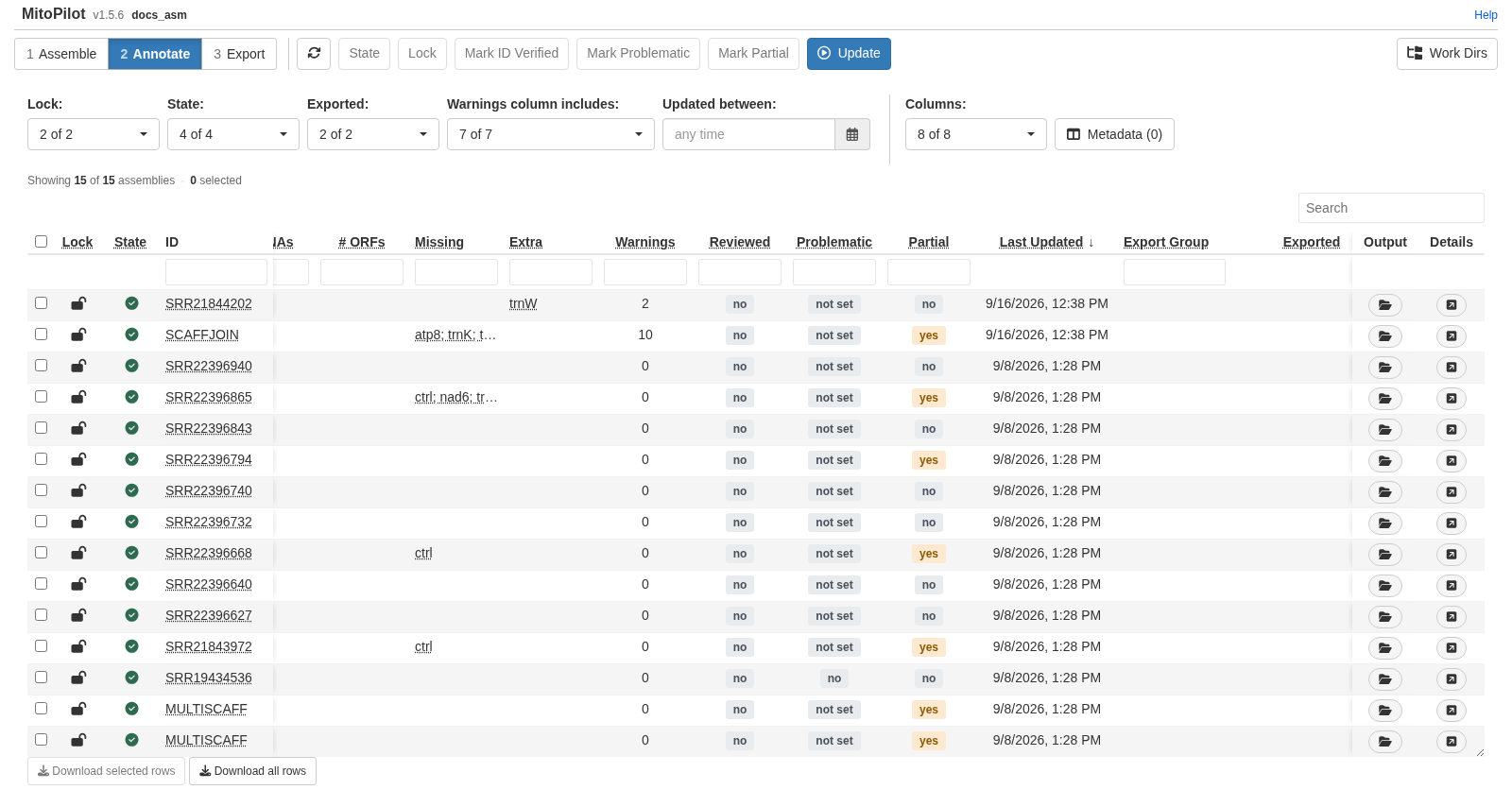The image size is (1512, 807).
Task: Open details for SRR22396865
Action: pyautogui.click(x=1451, y=398)
